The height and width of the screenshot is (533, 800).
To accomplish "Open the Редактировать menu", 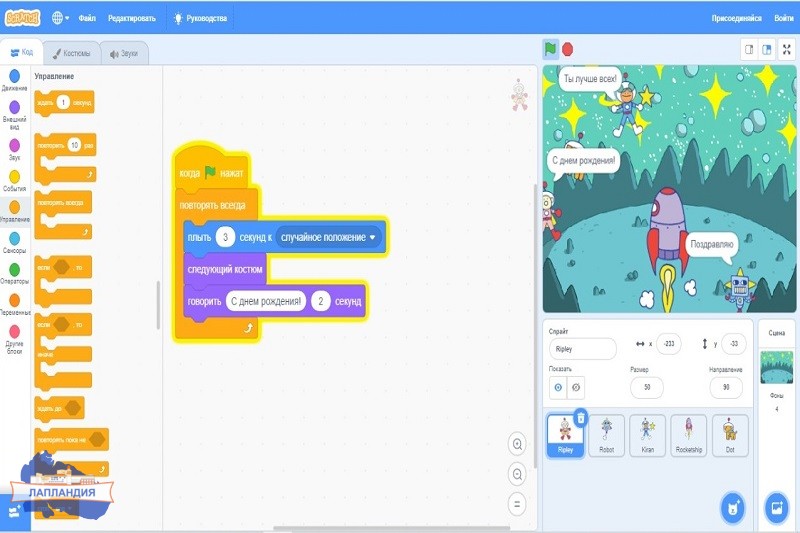I will [132, 18].
